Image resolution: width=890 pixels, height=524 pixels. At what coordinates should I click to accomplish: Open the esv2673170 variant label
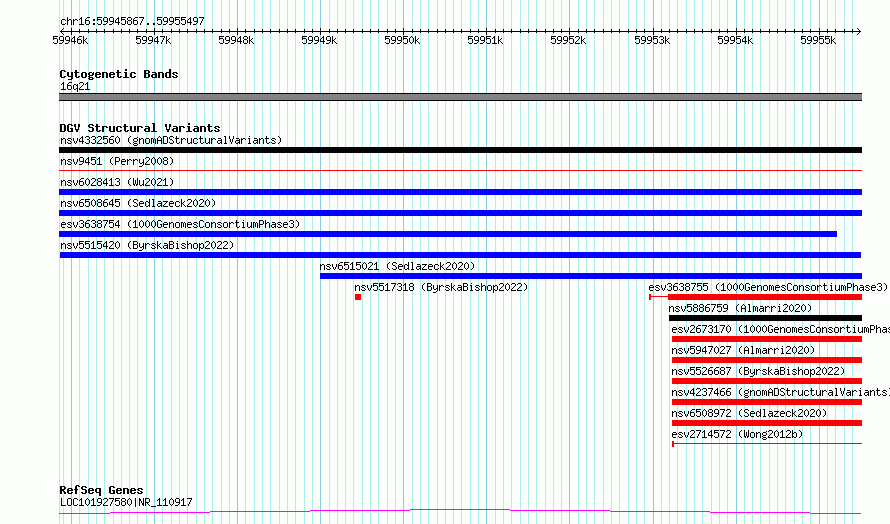tap(780, 329)
